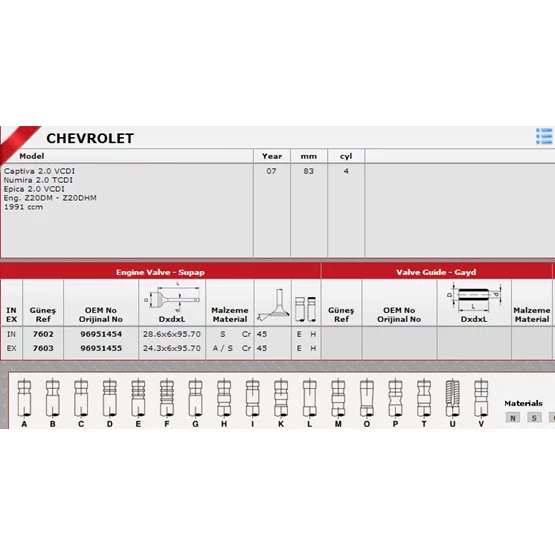The height and width of the screenshot is (555, 555).
Task: Click the Engine Valve OEM No Orijinal No header
Action: coord(101,315)
